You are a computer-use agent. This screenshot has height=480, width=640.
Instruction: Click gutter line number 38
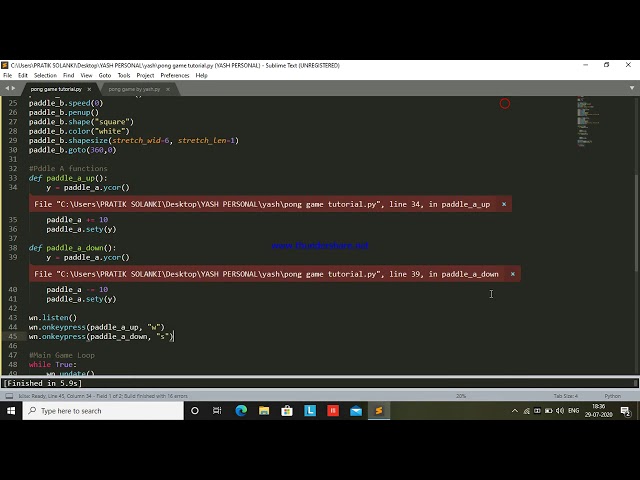click(x=13, y=248)
